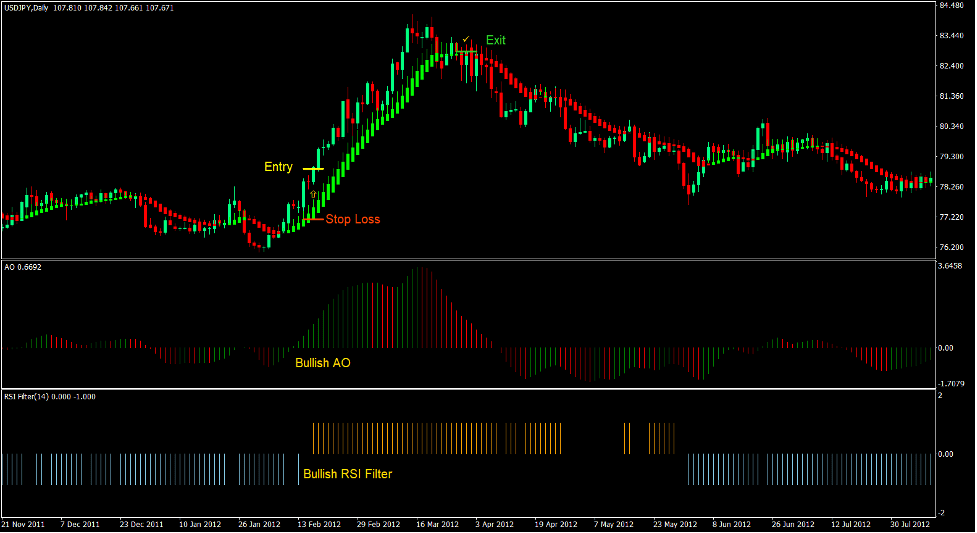Click the 13 Feb 2012 date label
This screenshot has height=533, width=977.
pyautogui.click(x=318, y=524)
